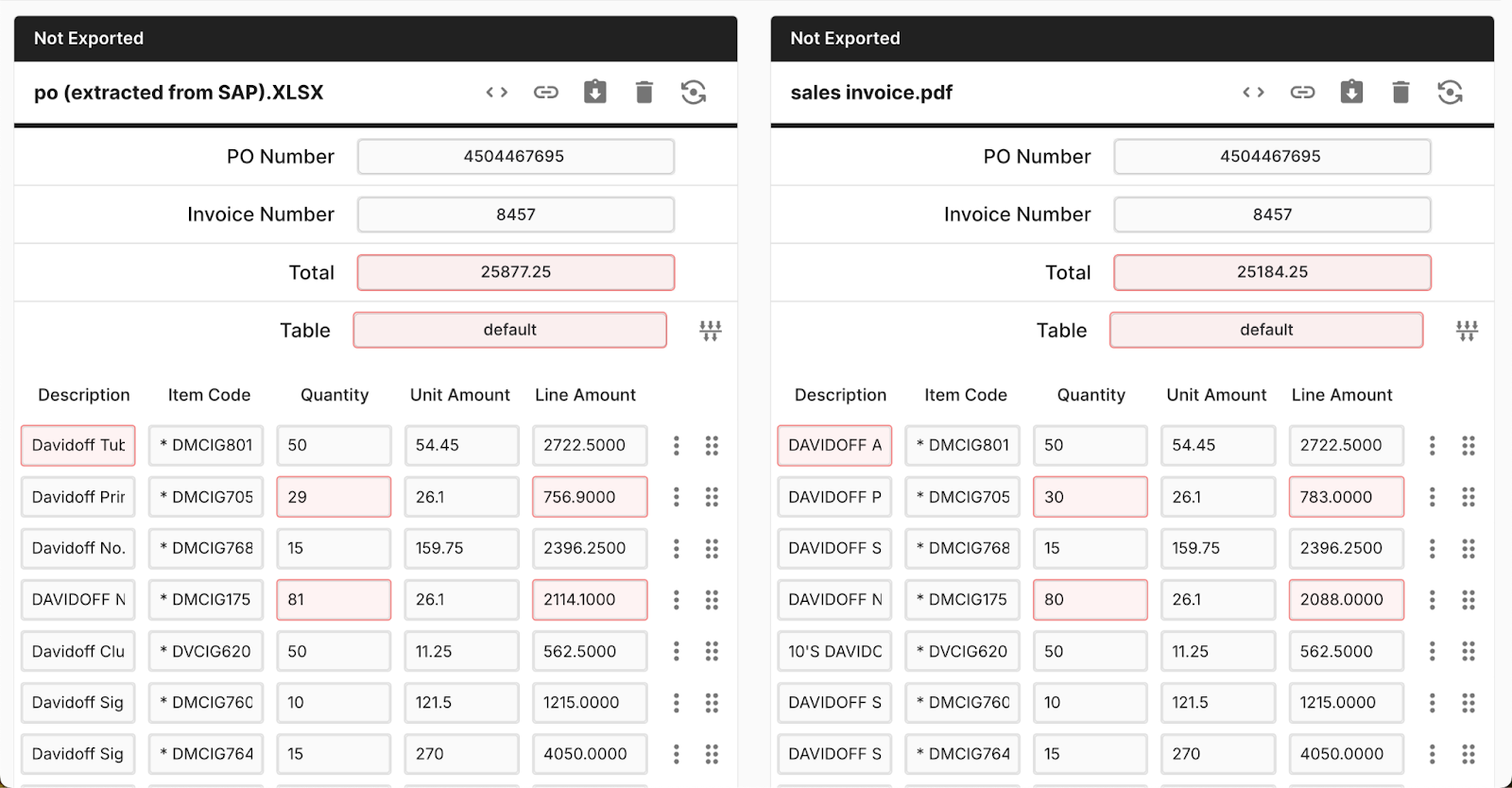The width and height of the screenshot is (1512, 788).
Task: Open table settings sliders icon in po panel
Action: (x=711, y=331)
